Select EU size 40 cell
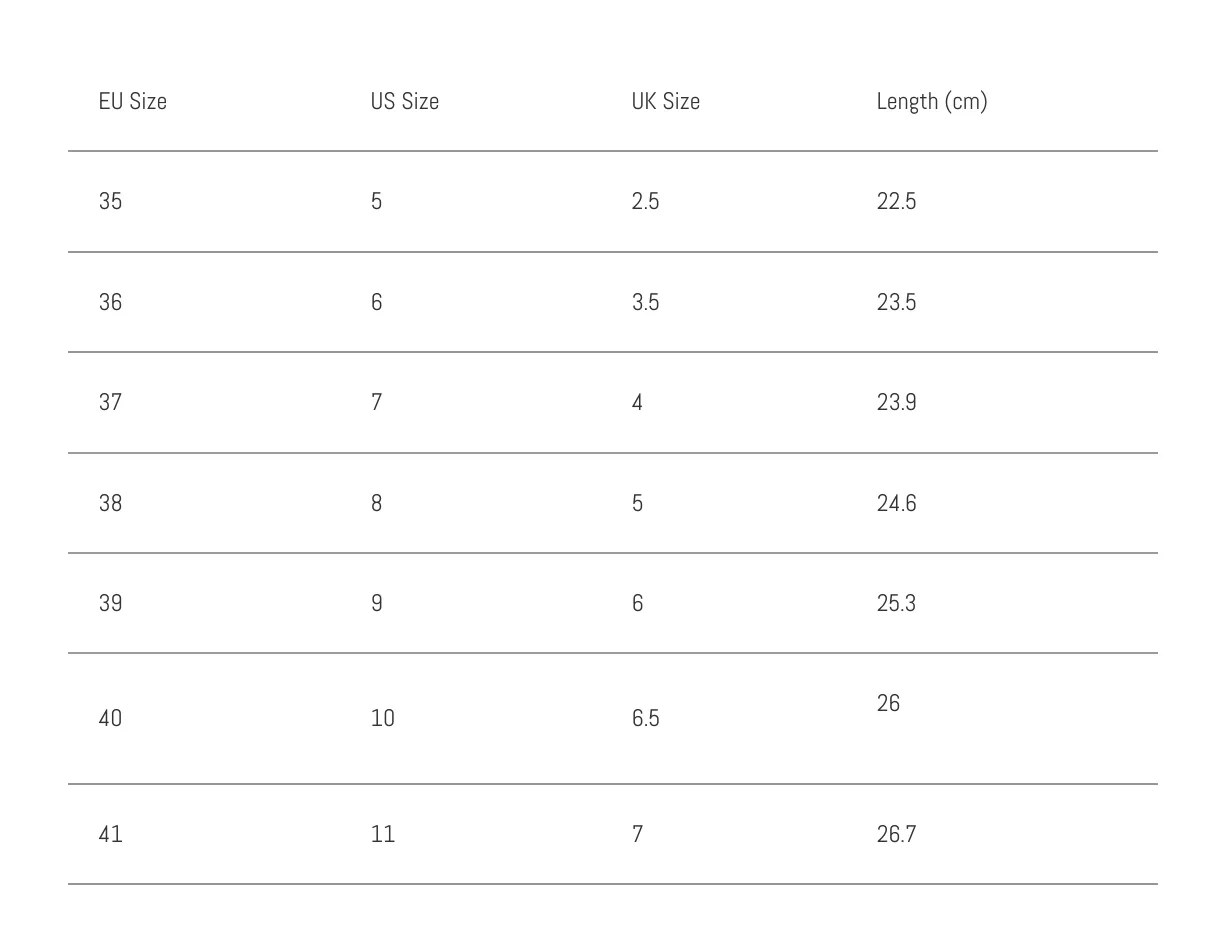This screenshot has height=931, width=1229. [110, 718]
